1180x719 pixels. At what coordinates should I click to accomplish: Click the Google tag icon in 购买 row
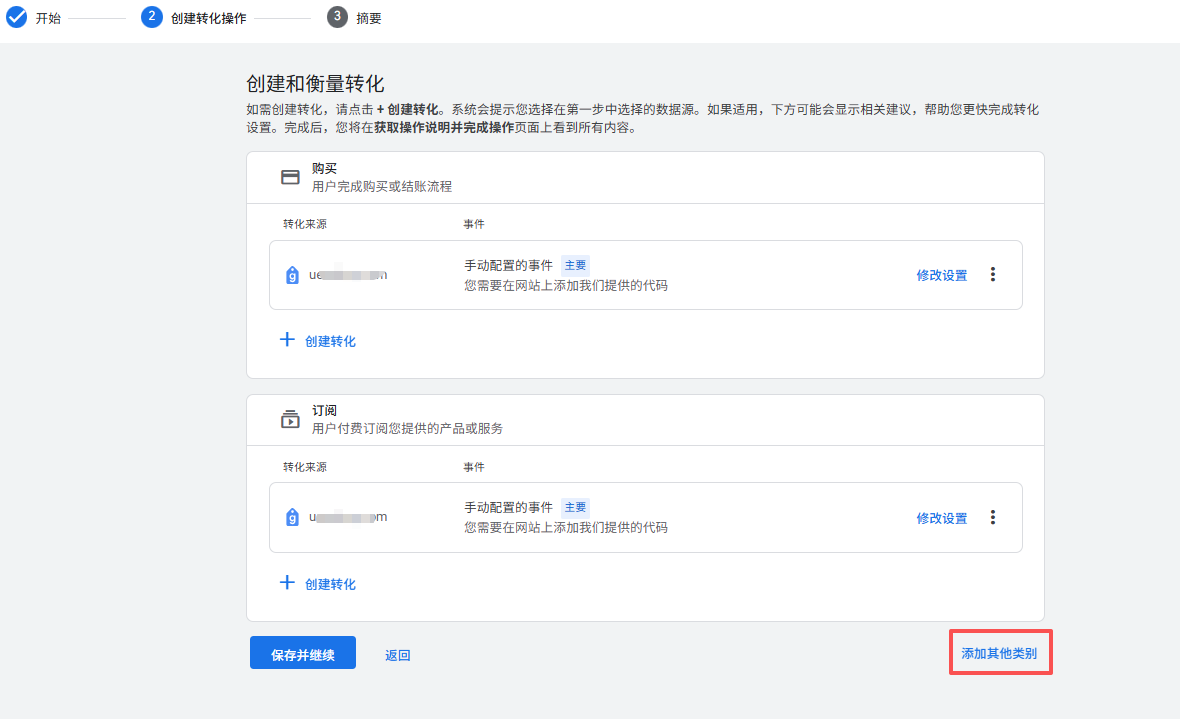pos(292,275)
